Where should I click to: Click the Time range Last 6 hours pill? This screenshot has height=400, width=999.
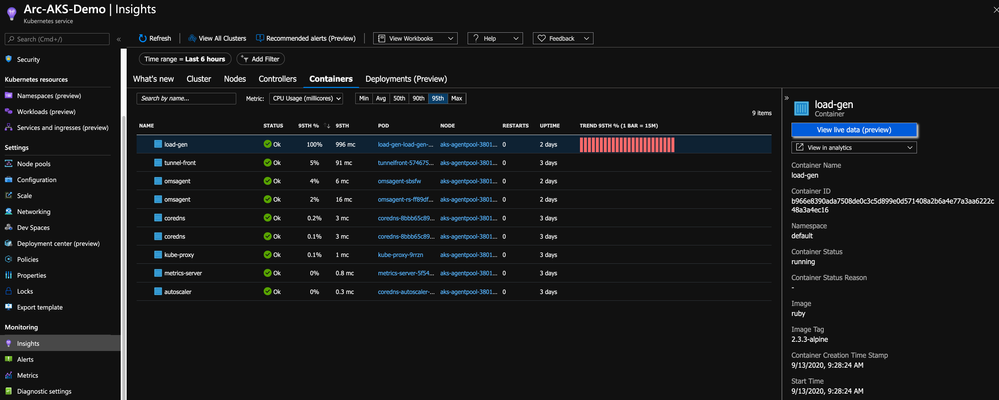[x=185, y=59]
